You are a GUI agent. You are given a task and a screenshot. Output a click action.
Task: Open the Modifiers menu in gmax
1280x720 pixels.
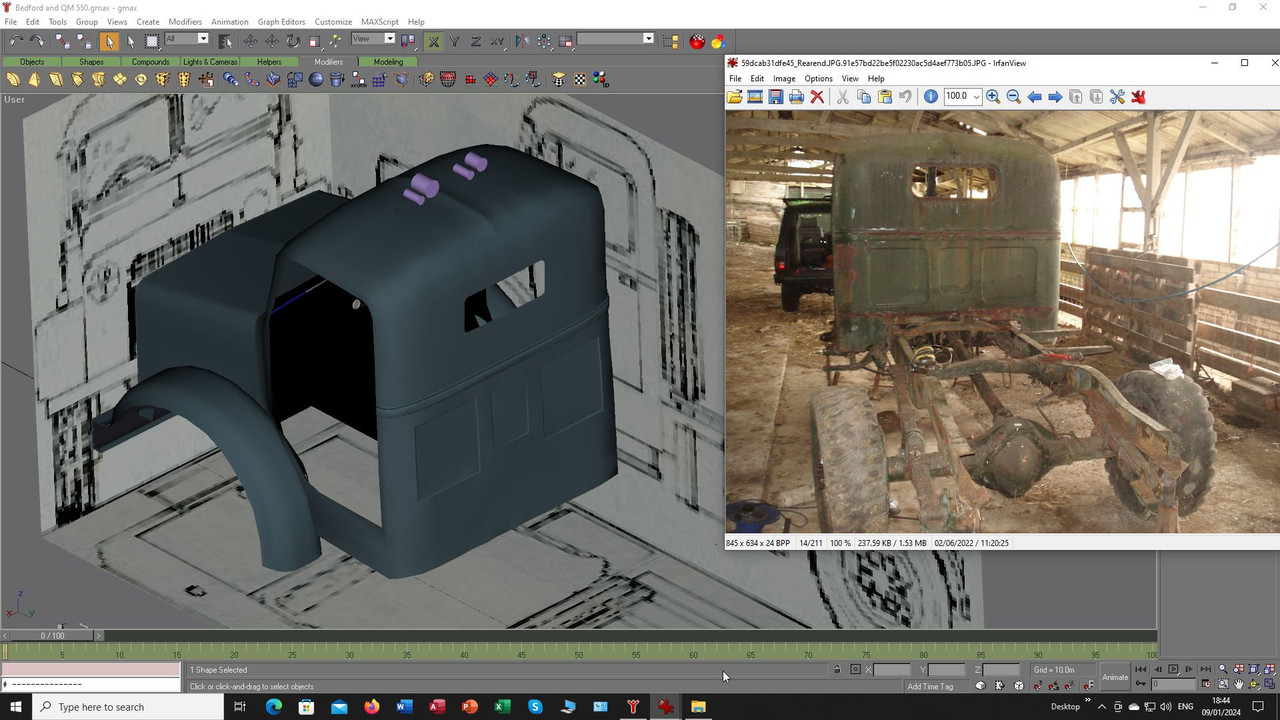coord(184,21)
